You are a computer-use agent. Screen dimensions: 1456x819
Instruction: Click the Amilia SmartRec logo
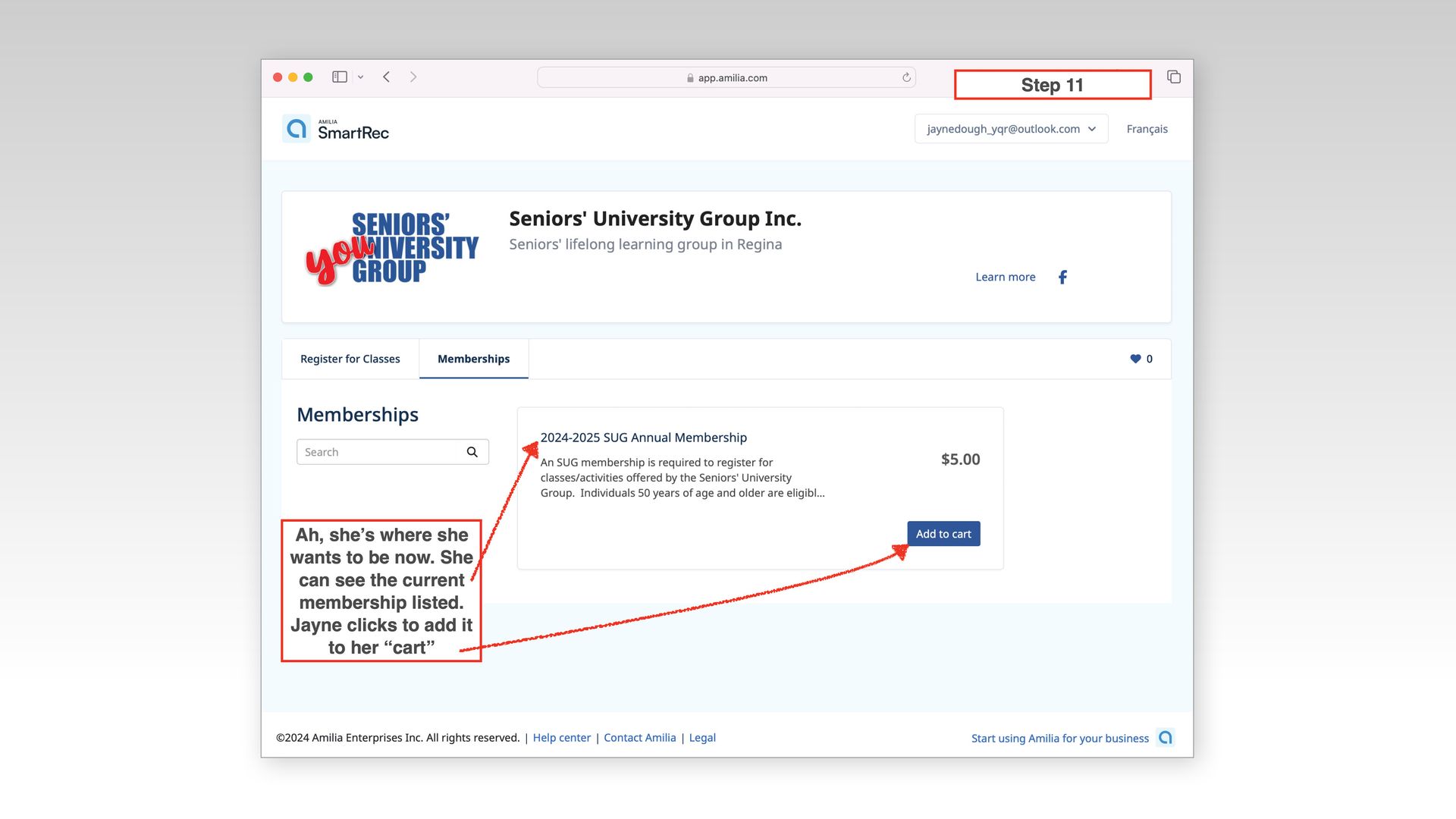336,129
